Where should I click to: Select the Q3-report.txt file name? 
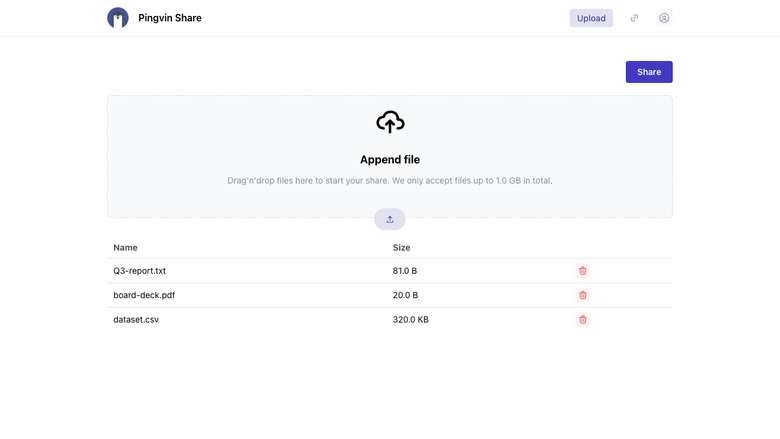[139, 271]
